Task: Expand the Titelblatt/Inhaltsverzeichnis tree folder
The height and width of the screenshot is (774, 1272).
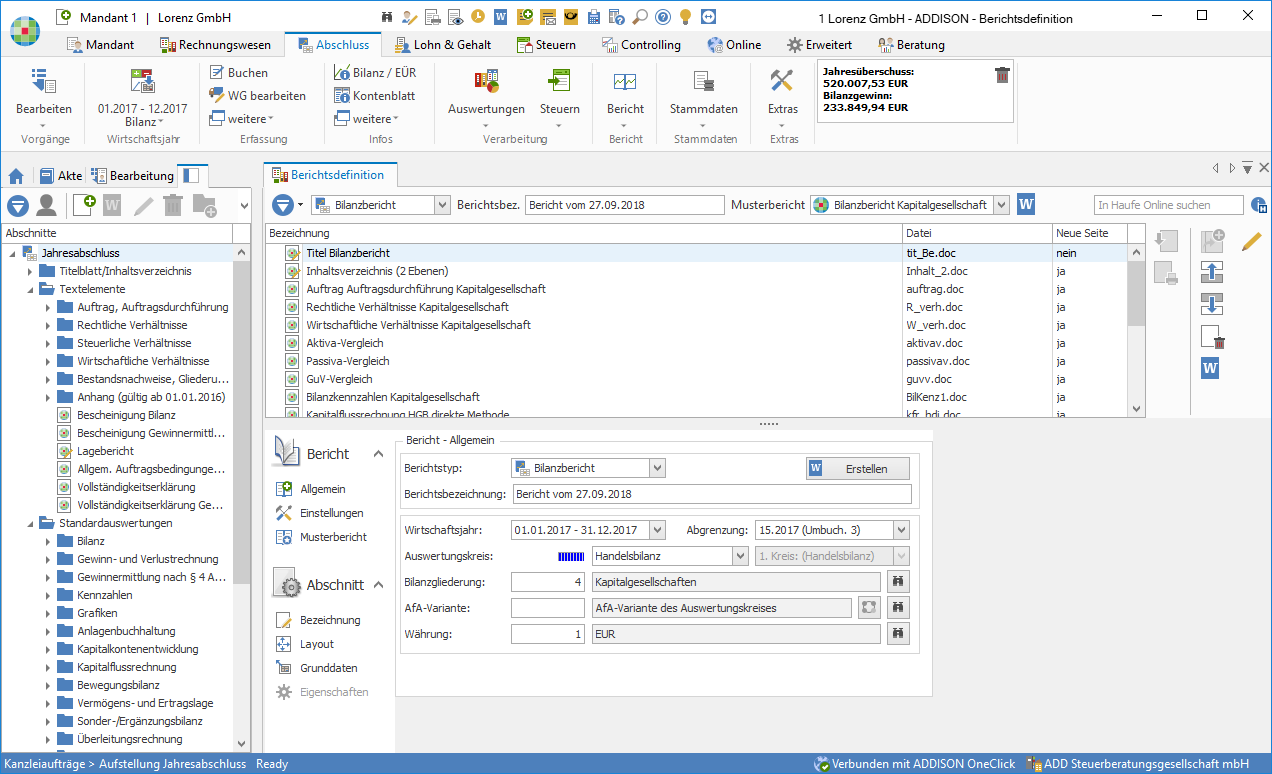Action: [30, 271]
